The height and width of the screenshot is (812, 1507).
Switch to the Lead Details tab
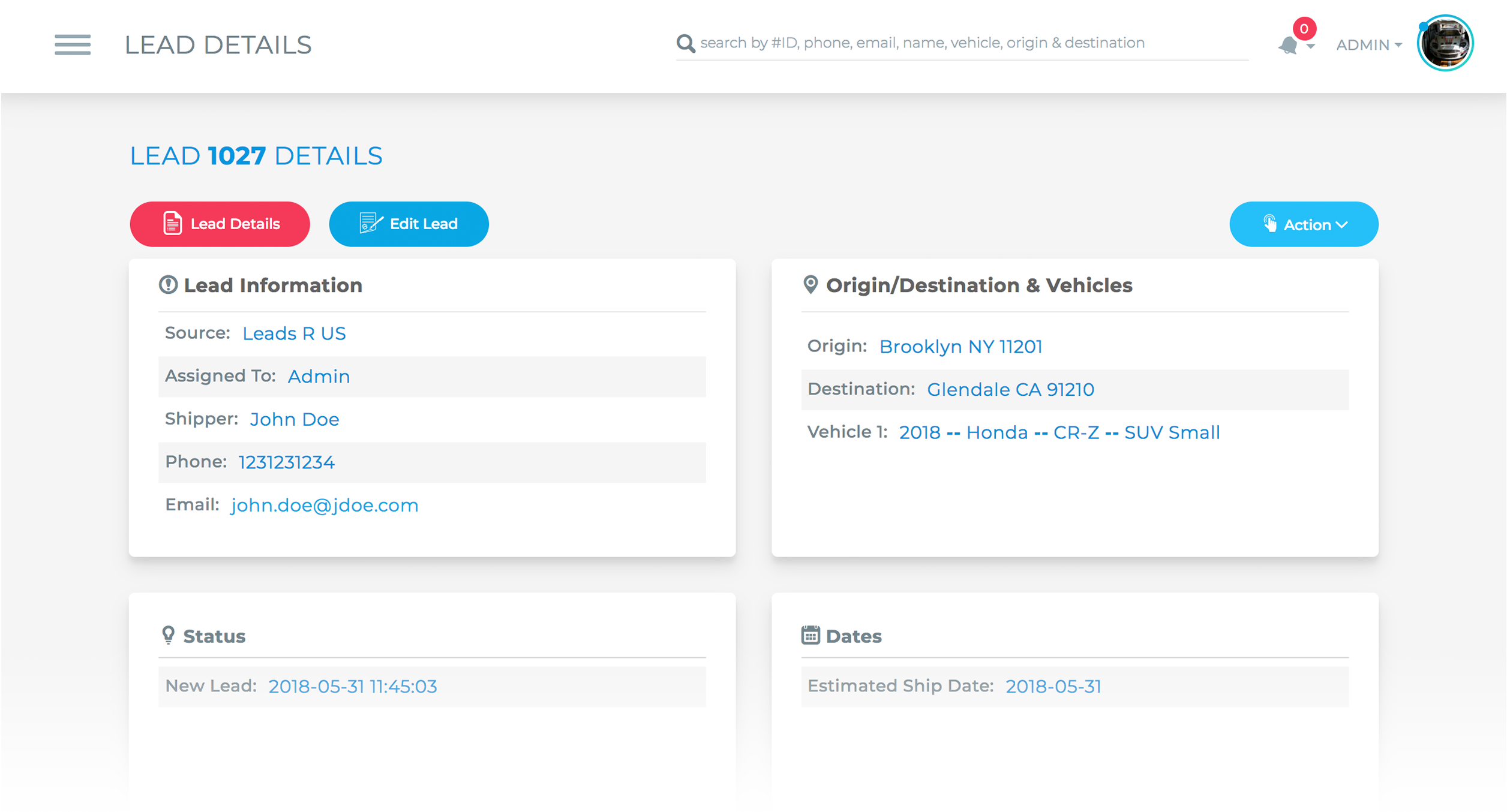pos(220,224)
